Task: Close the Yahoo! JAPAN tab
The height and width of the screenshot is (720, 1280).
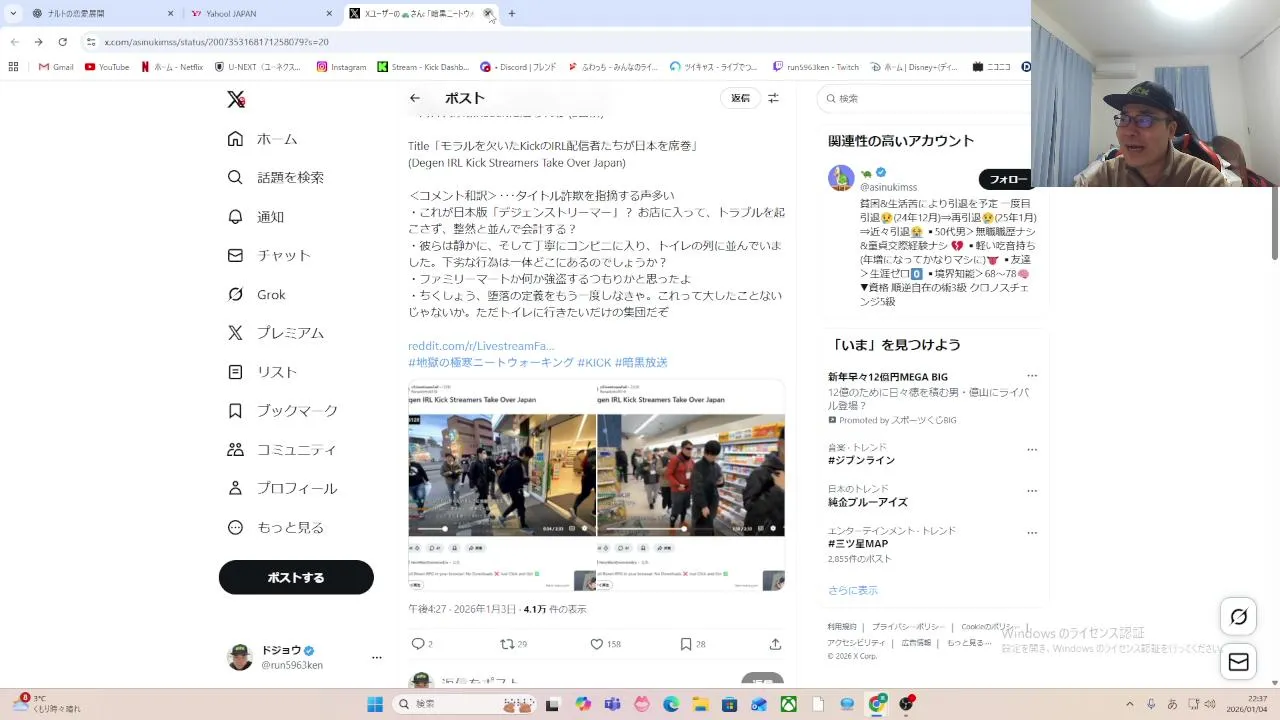Action: pos(329,14)
